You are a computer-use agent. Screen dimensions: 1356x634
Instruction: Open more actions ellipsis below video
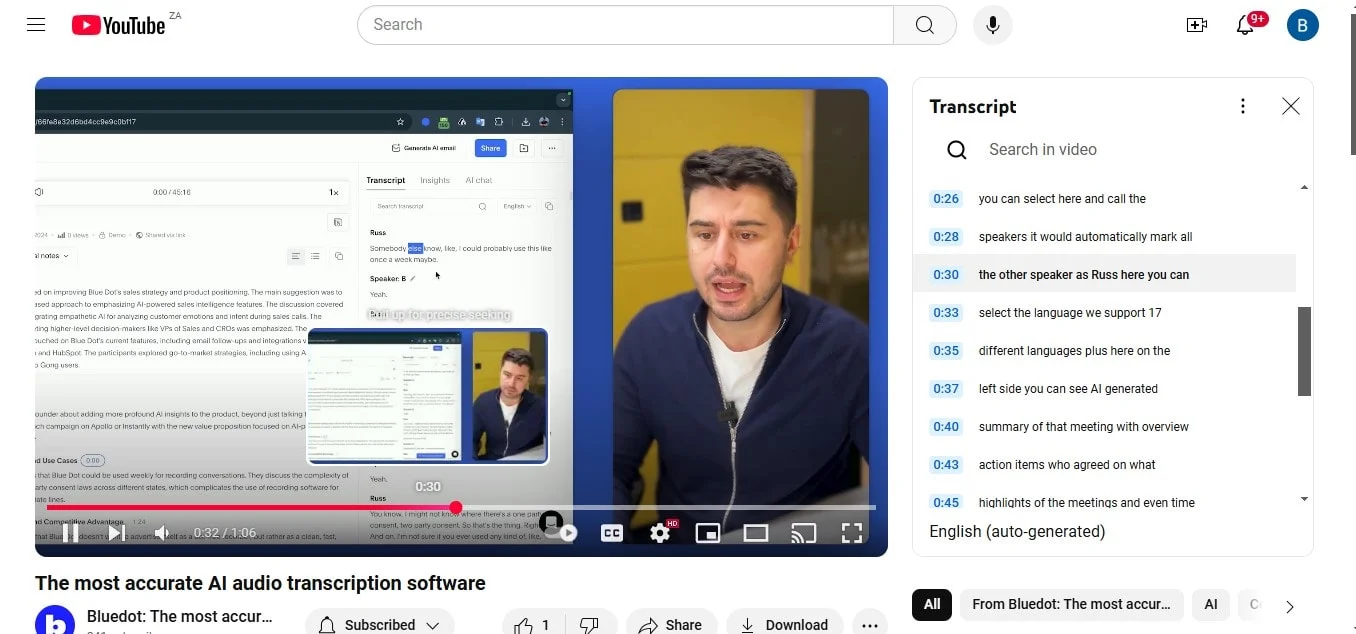pos(870,624)
